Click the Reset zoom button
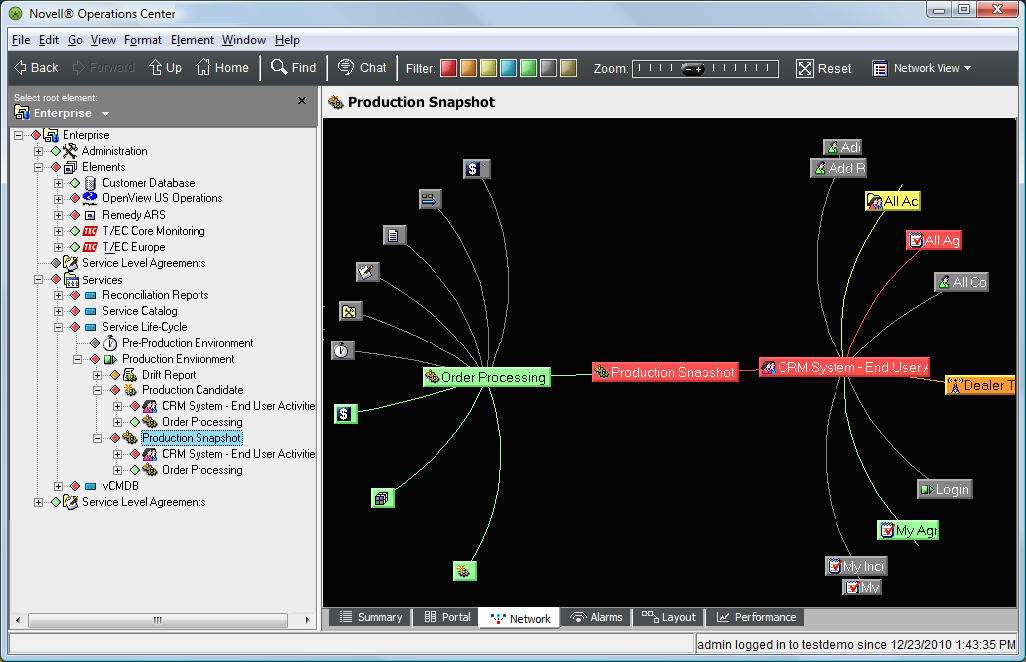1026x662 pixels. (x=824, y=68)
